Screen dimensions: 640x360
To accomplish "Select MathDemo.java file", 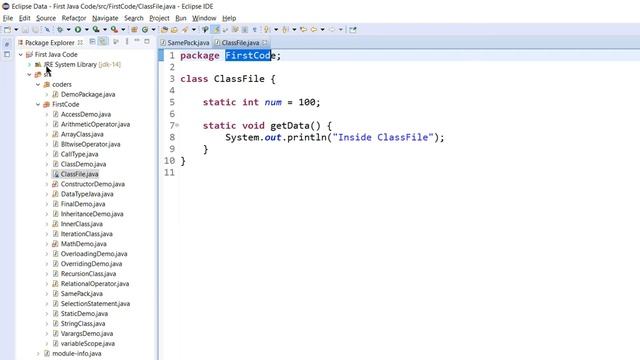I will click(83, 244).
